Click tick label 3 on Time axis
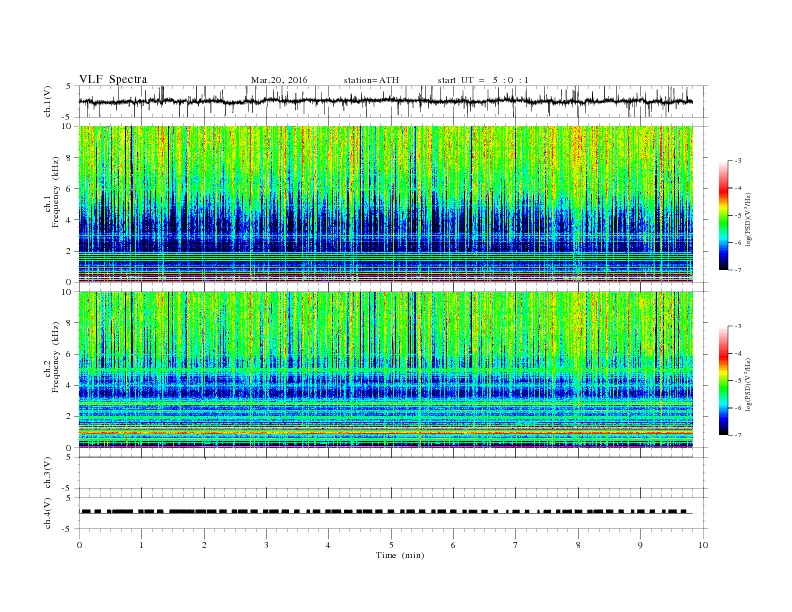 266,545
